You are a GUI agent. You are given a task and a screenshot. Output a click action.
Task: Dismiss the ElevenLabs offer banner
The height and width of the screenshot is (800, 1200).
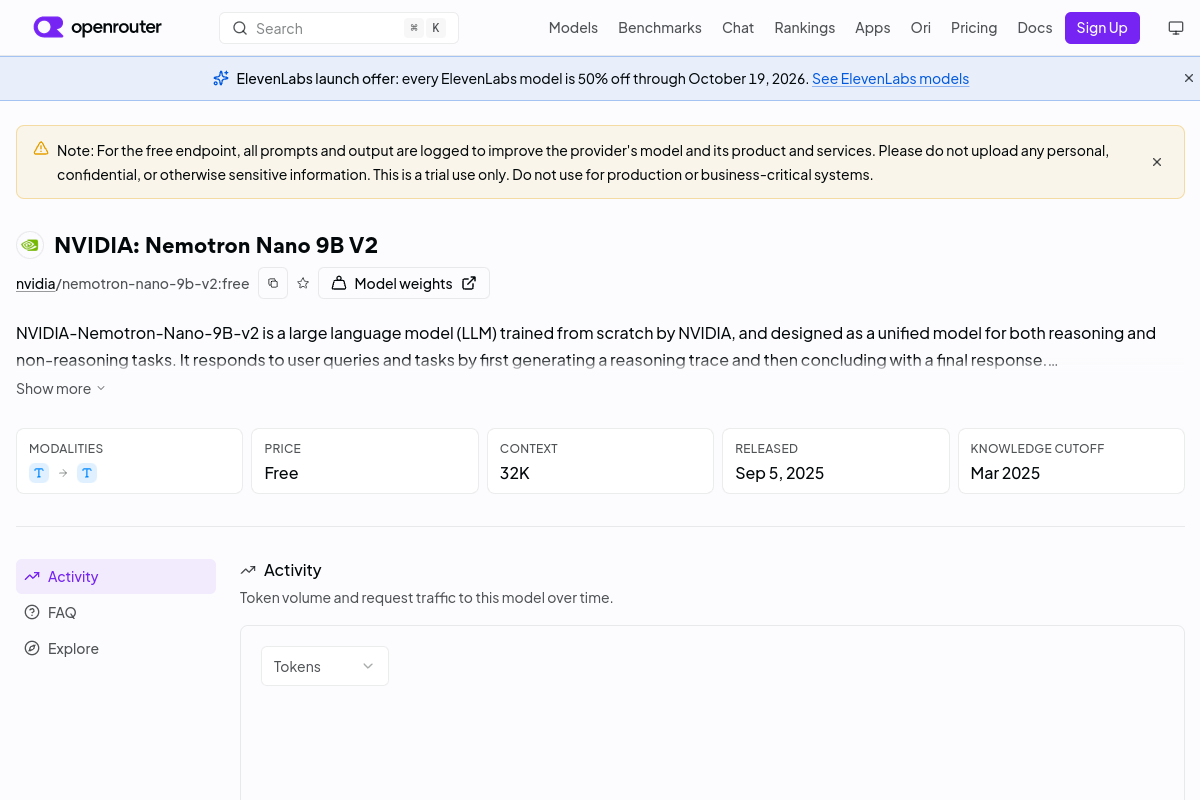pos(1189,78)
